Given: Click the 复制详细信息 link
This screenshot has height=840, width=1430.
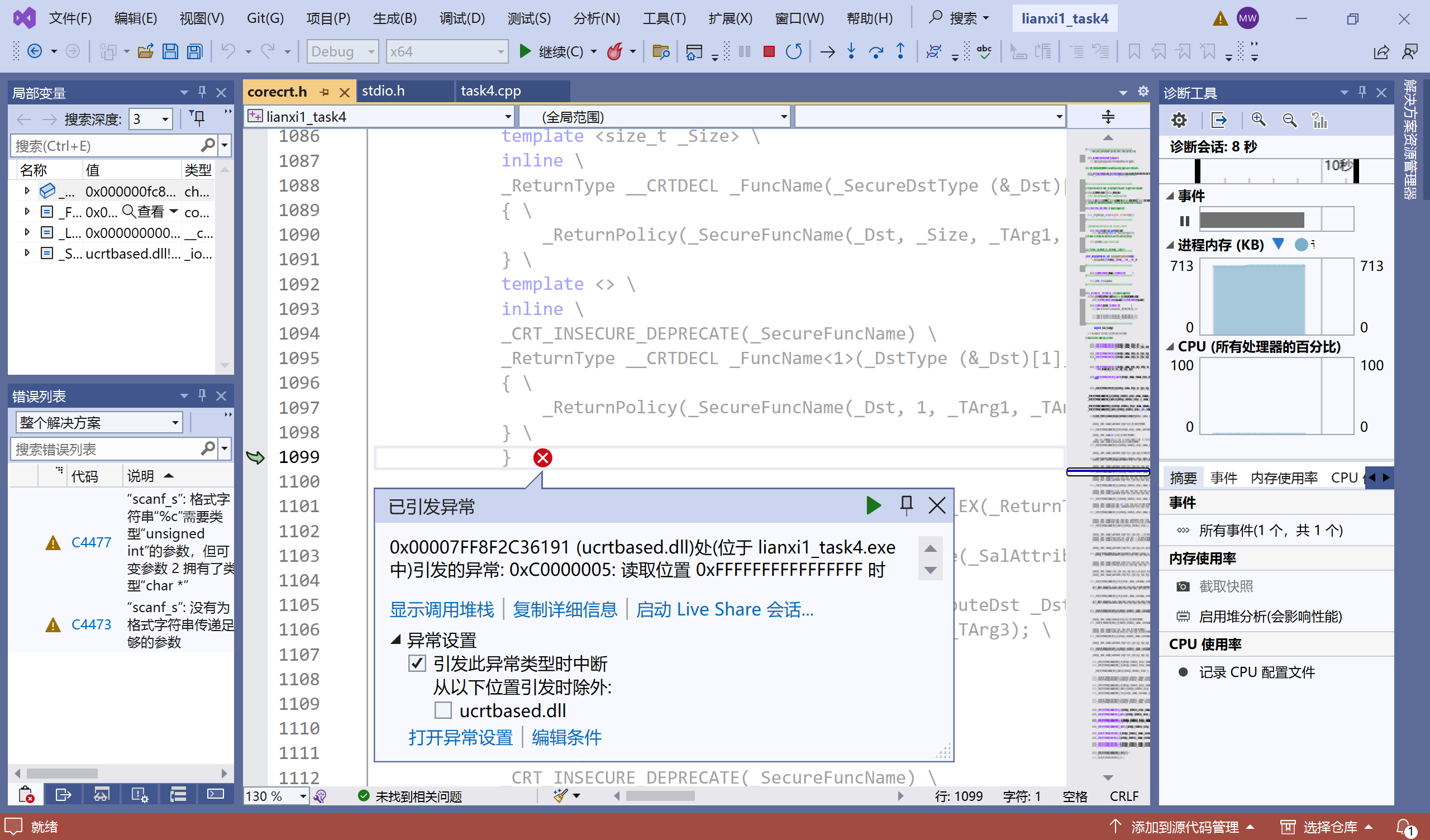Looking at the screenshot, I should 565,609.
